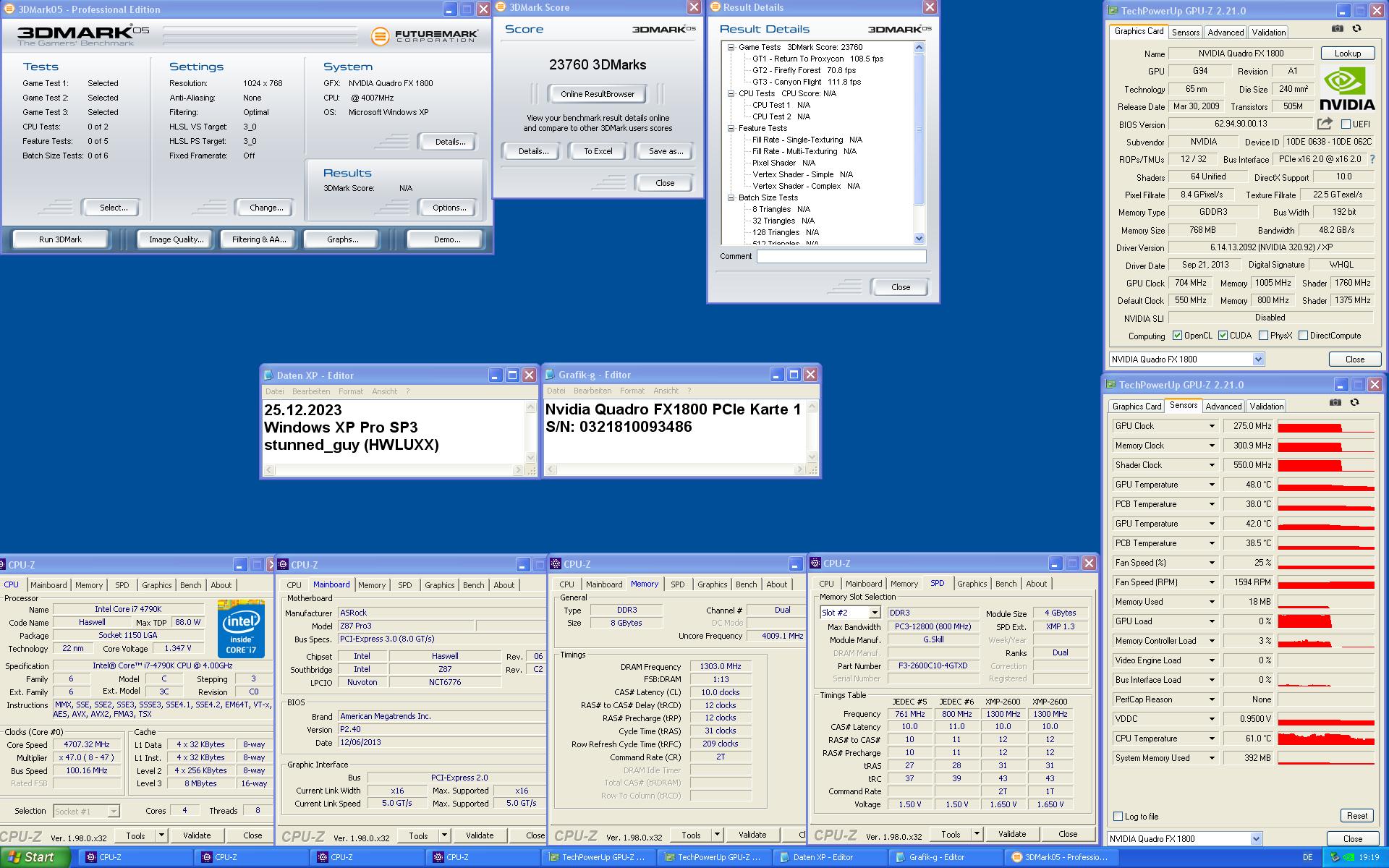Click camera icon in GPU-Z Sensors window
Image resolution: width=1389 pixels, height=868 pixels.
[x=1335, y=403]
